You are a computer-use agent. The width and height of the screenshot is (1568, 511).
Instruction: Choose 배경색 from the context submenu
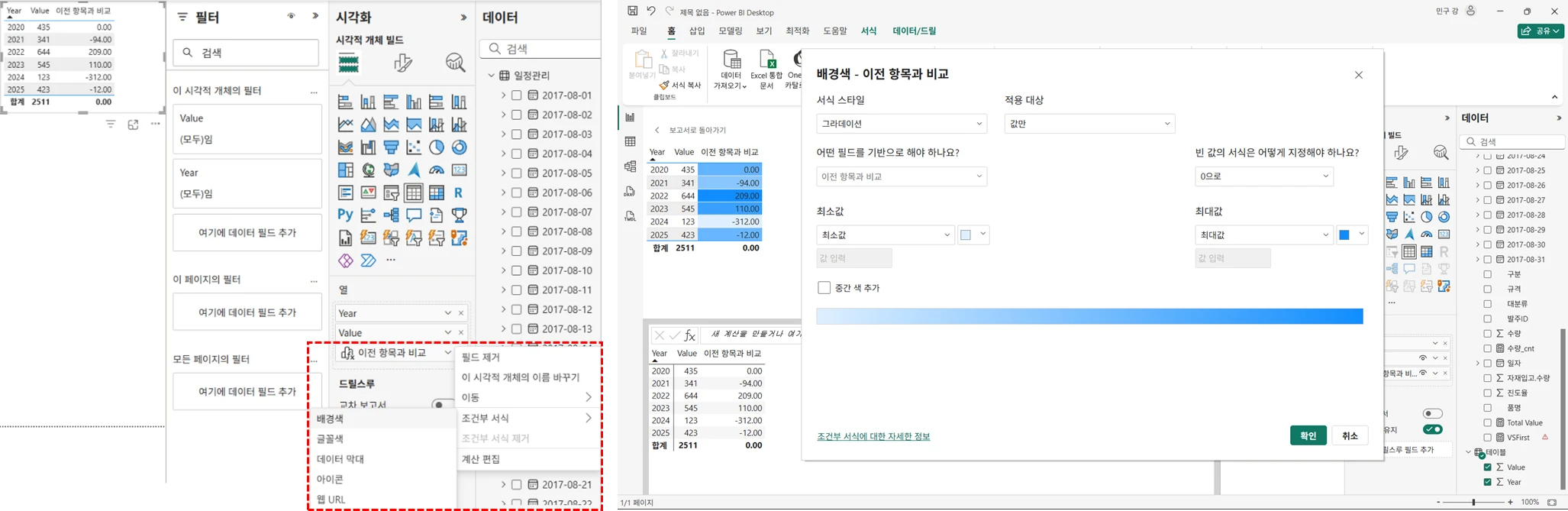[x=331, y=419]
